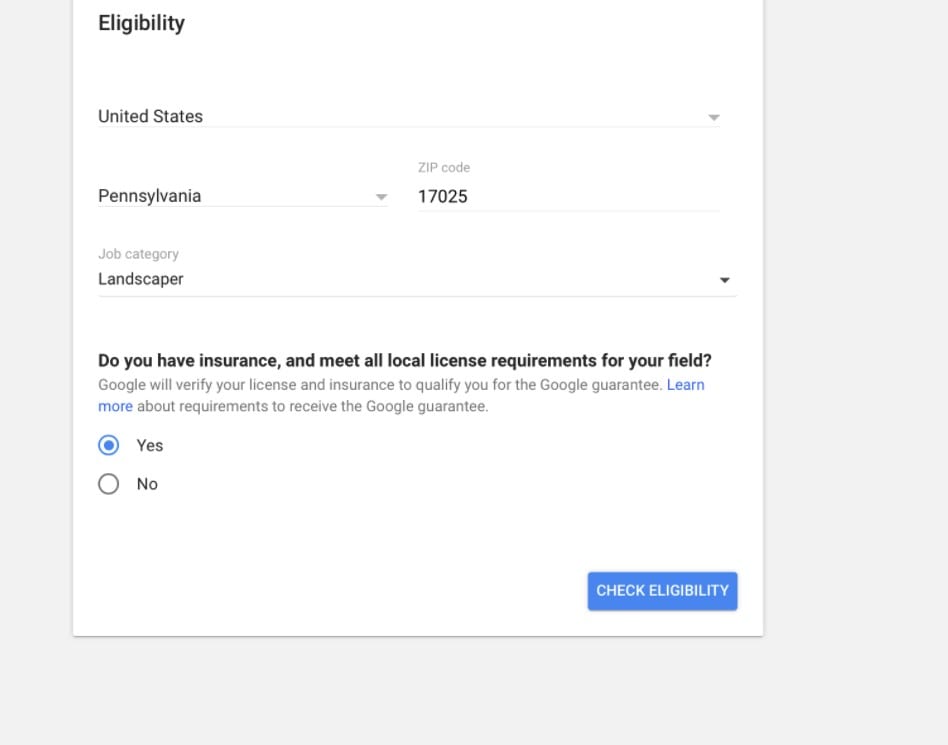This screenshot has width=948, height=745.
Task: Click the ZIP code field showing 17025
Action: point(568,197)
